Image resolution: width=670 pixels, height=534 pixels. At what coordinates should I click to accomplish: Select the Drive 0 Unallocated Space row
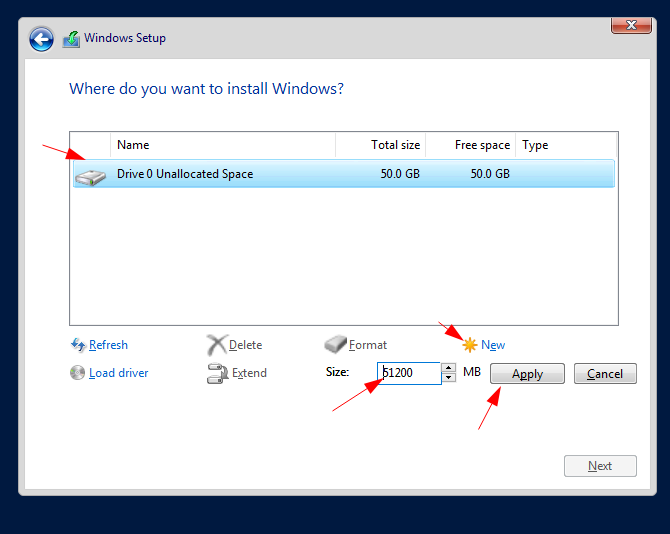pyautogui.click(x=344, y=174)
